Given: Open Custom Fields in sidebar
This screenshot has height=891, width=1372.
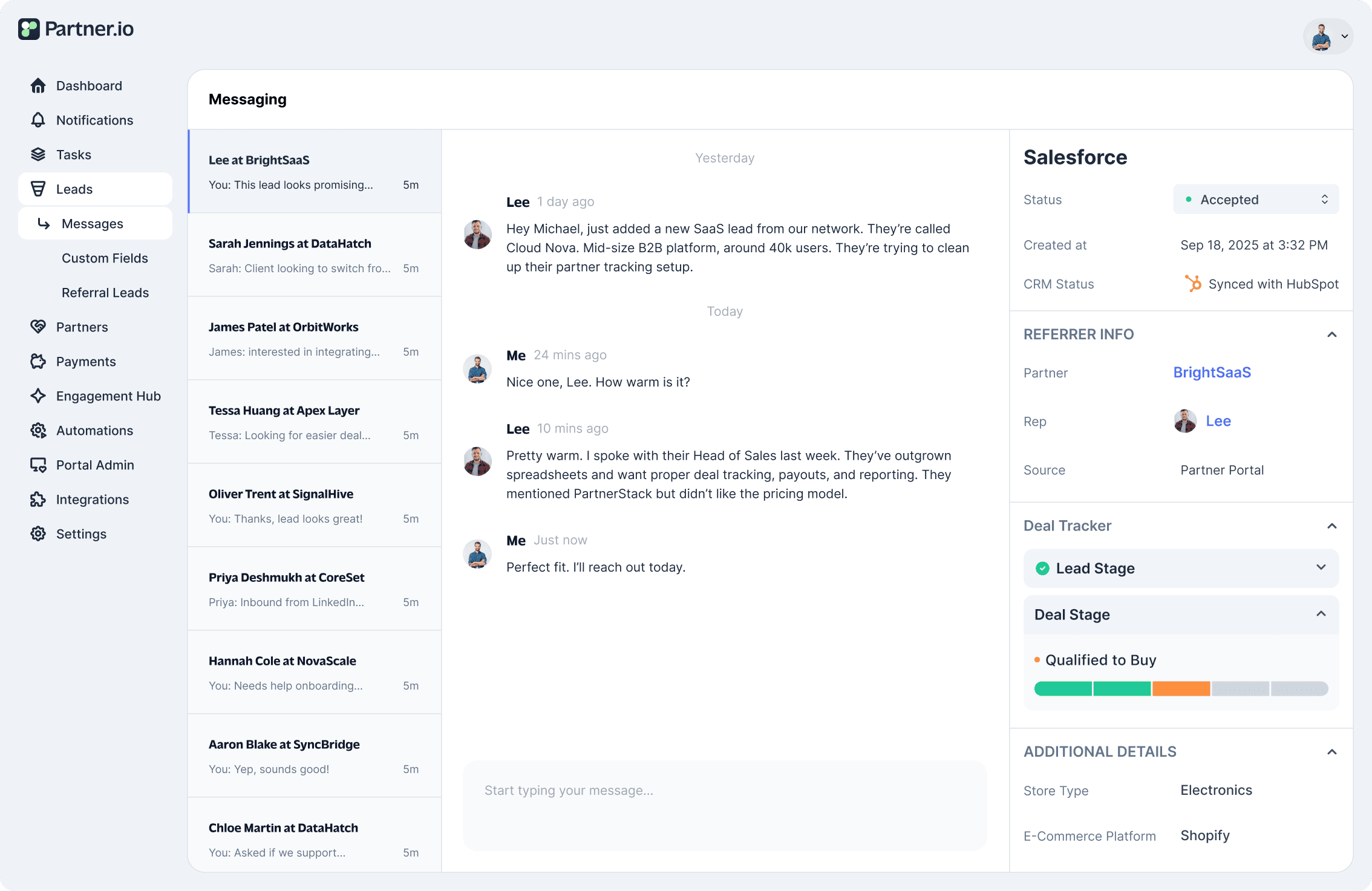Looking at the screenshot, I should (105, 258).
